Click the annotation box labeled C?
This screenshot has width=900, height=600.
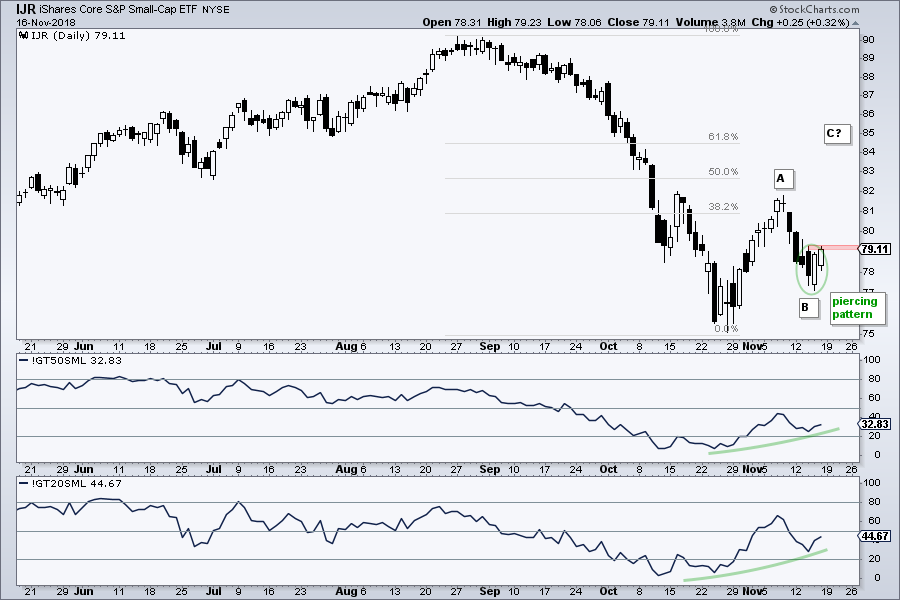(x=835, y=134)
